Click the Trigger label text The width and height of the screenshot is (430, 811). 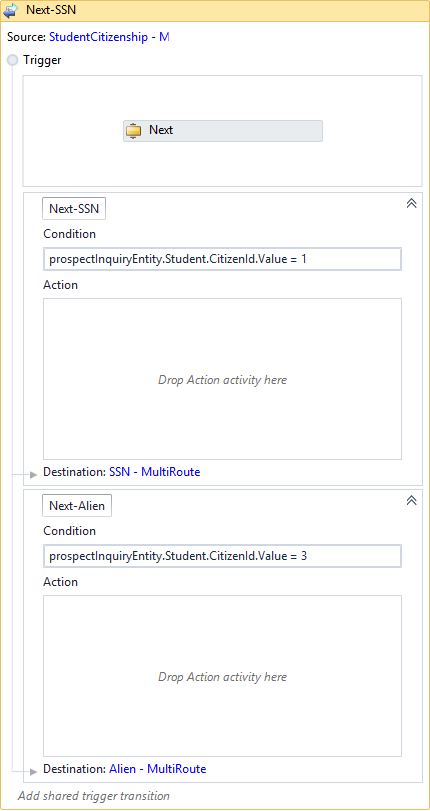coord(42,60)
